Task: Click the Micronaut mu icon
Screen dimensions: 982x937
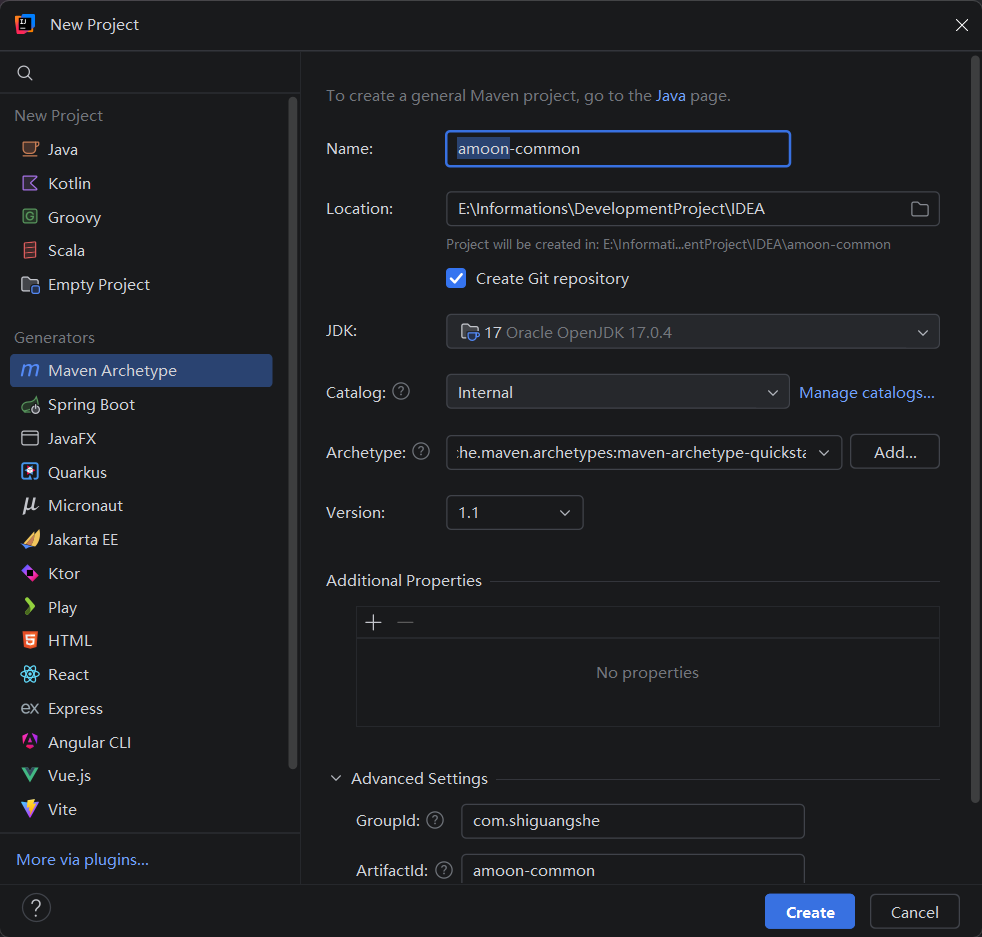Action: (x=30, y=505)
